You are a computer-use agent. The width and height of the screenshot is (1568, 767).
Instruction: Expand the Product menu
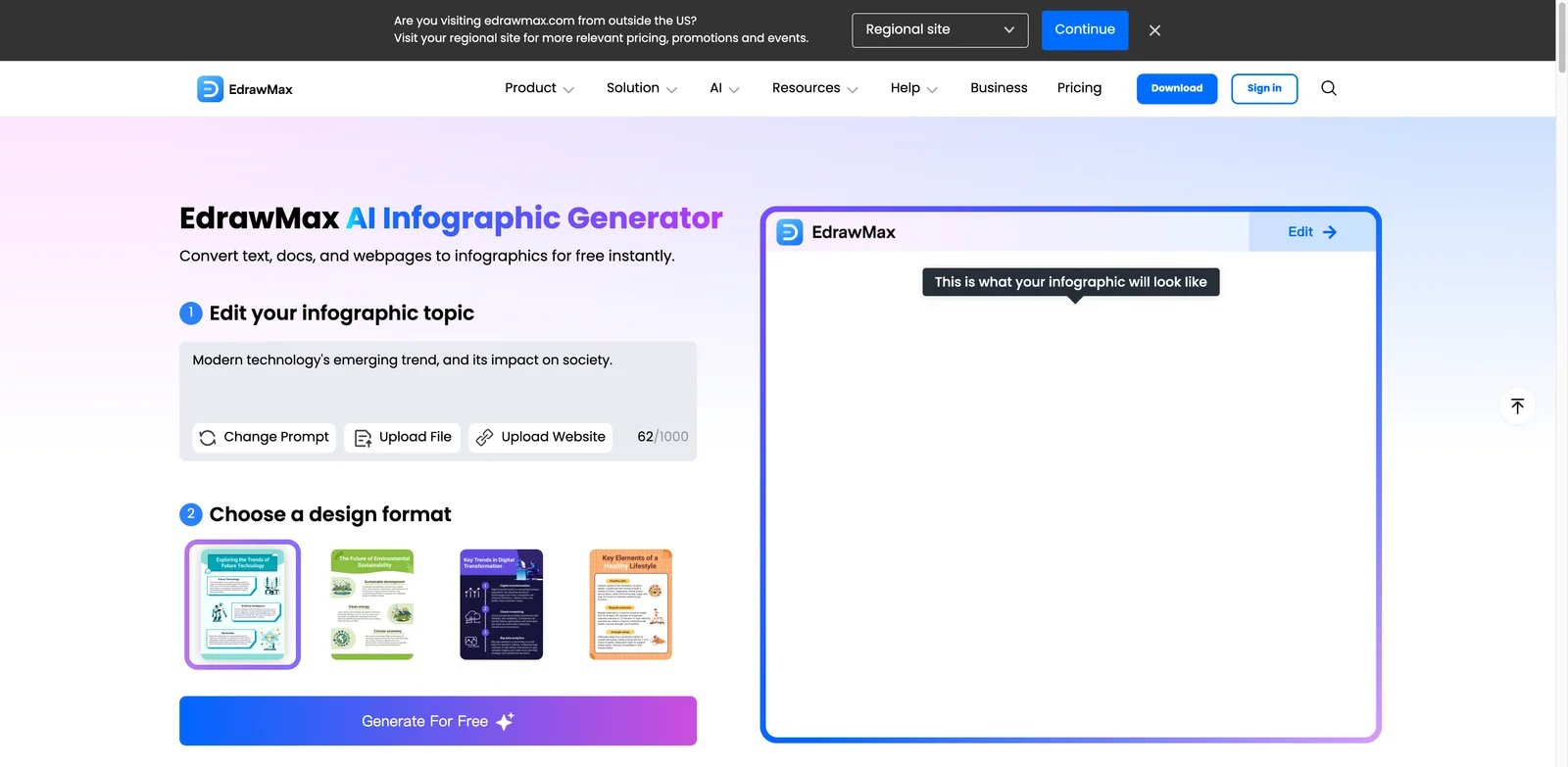(x=539, y=88)
